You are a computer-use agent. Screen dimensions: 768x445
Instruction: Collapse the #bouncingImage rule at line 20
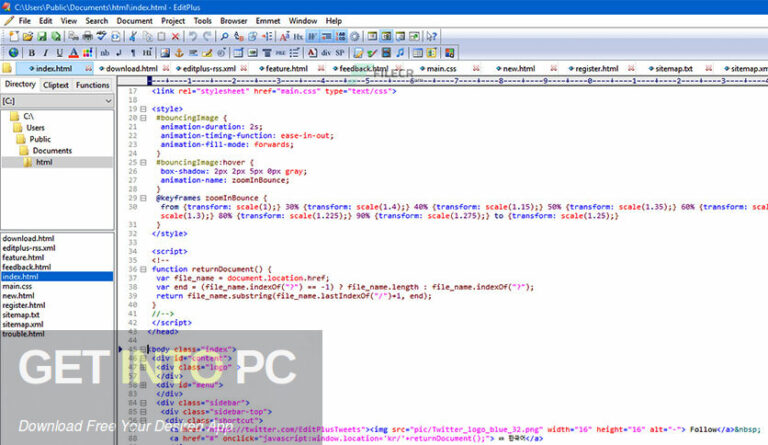[x=143, y=118]
